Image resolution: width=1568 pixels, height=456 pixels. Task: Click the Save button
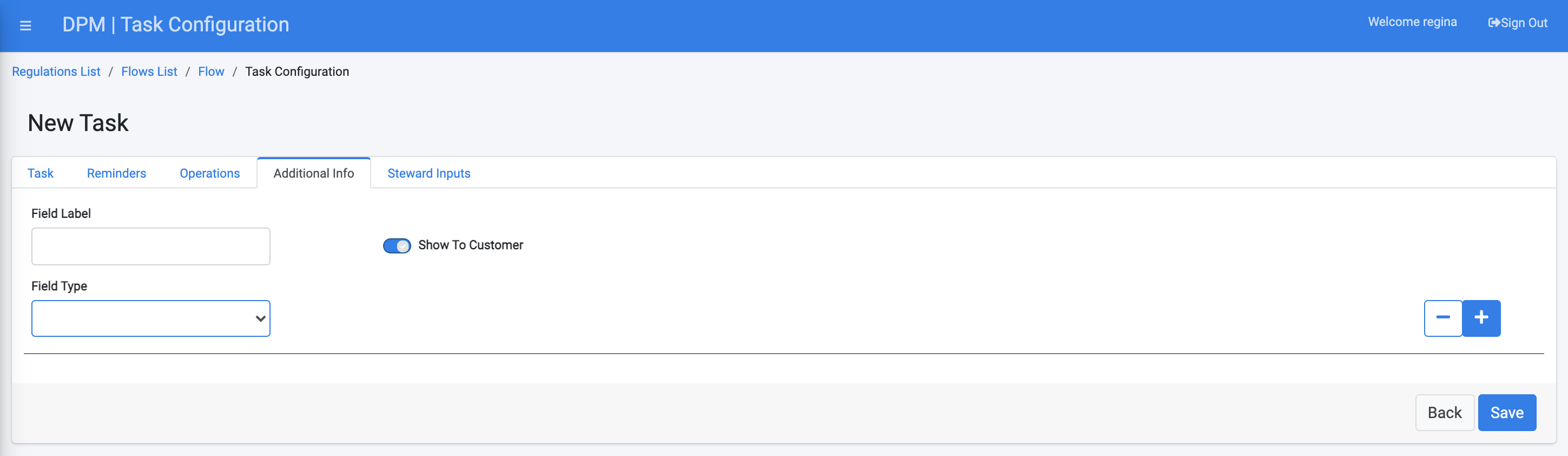(x=1506, y=412)
